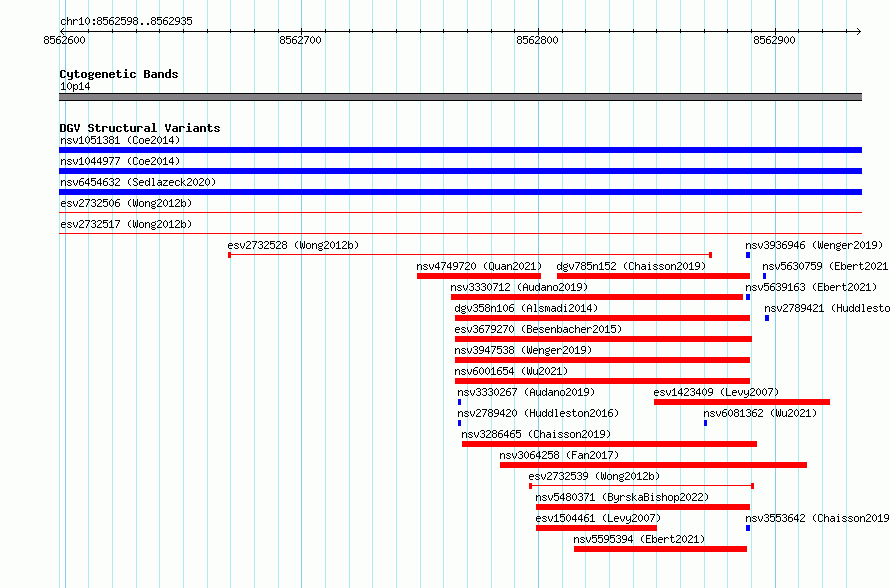Open the esv3679270 (Besenbacher2015) red bar
Viewport: 890px width, 588px height.
(x=603, y=339)
